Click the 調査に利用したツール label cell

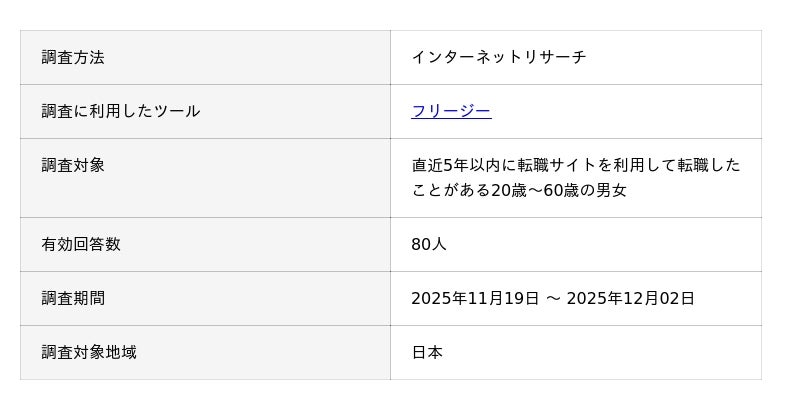coord(121,111)
